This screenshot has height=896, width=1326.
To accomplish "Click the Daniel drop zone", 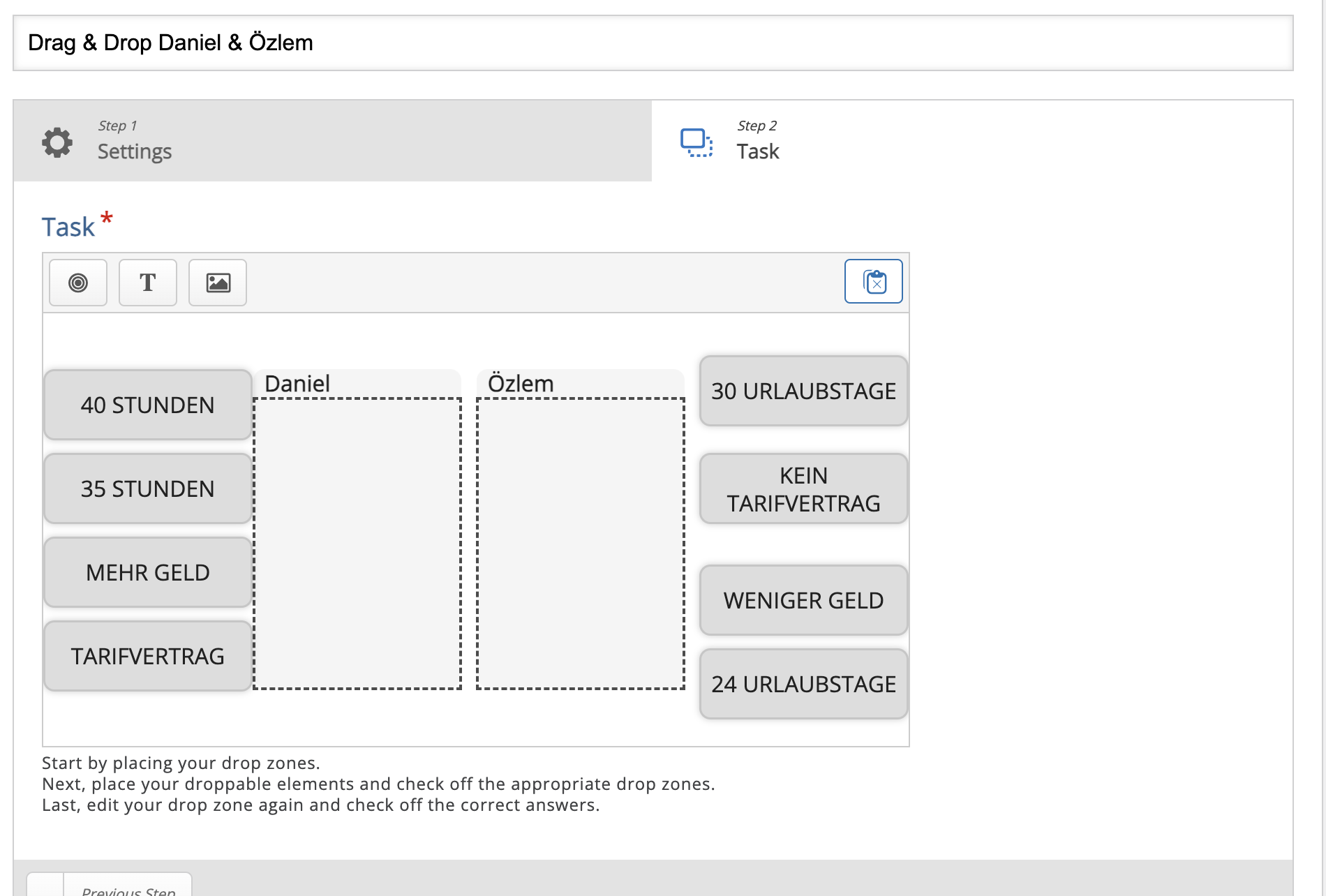I will point(357,543).
